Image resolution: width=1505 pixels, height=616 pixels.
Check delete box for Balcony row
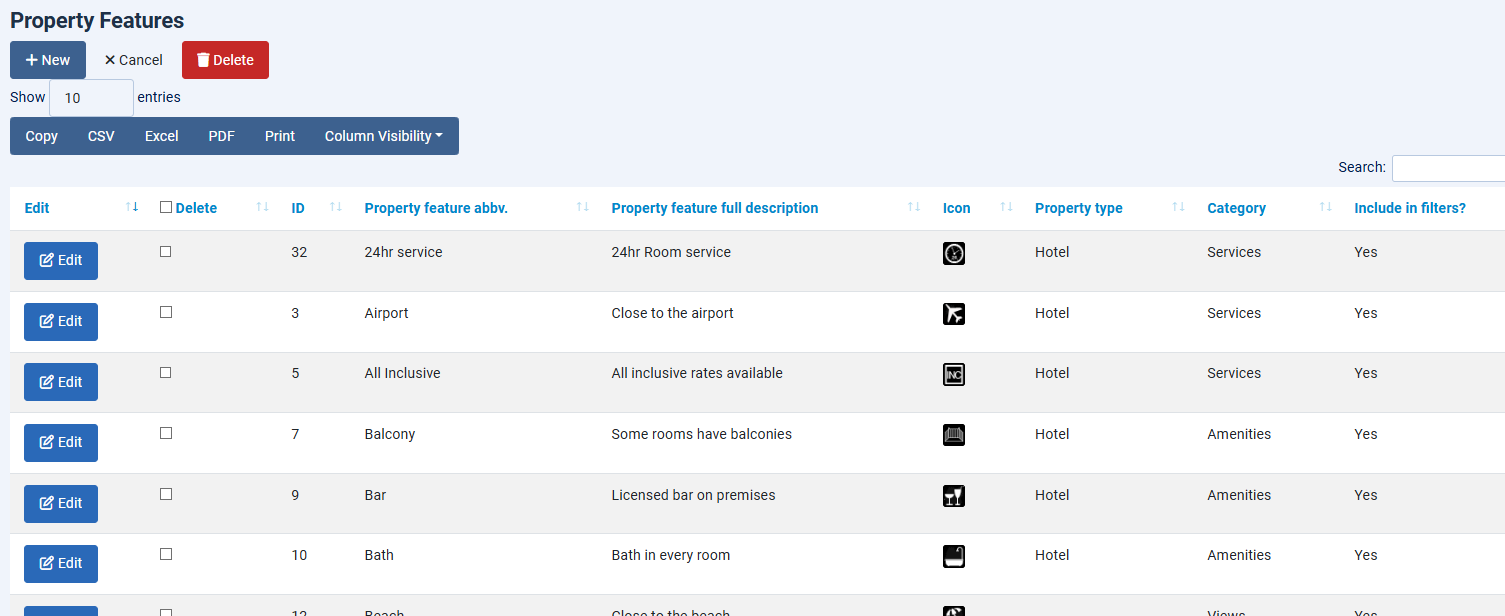(x=166, y=433)
